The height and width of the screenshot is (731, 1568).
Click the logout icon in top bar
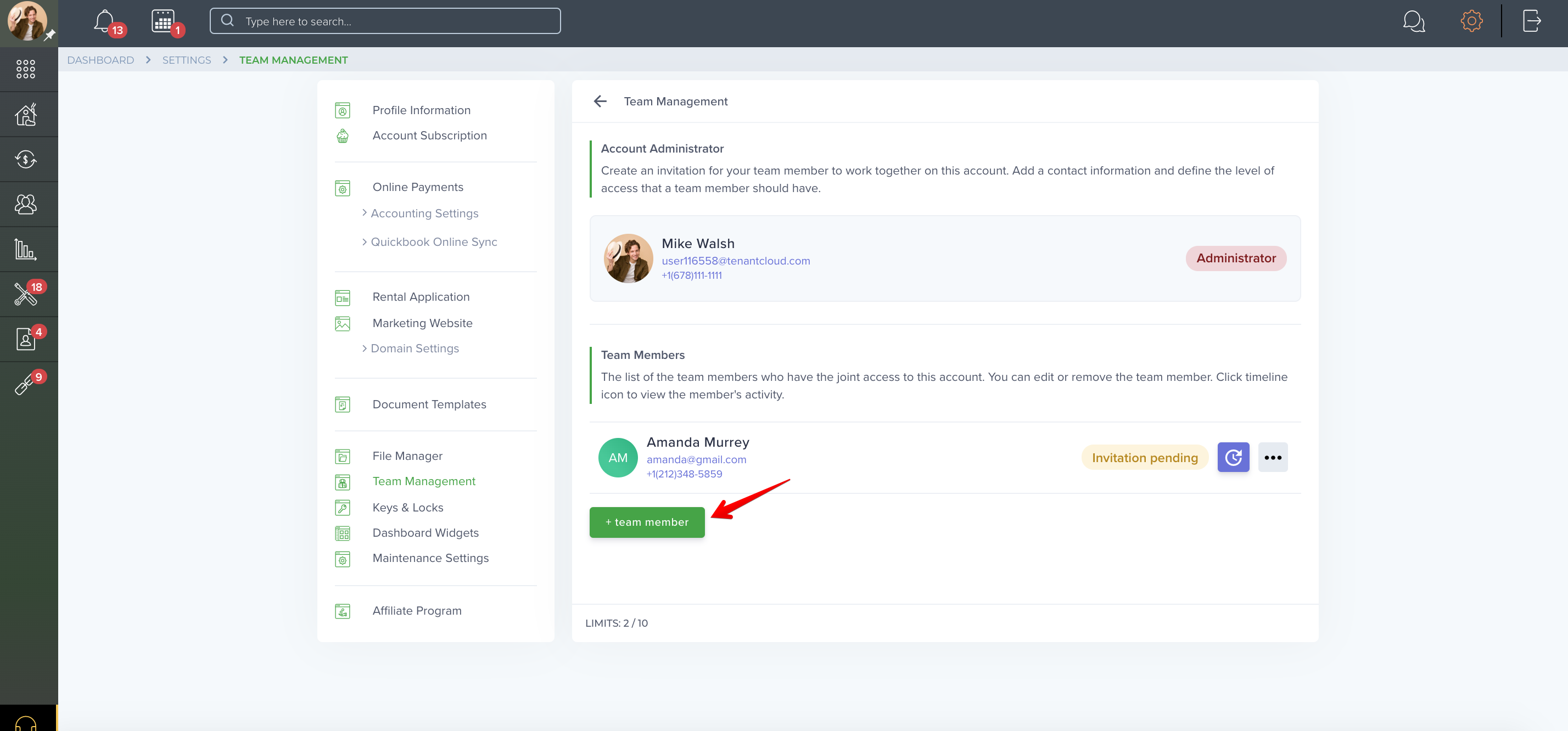pyautogui.click(x=1531, y=21)
